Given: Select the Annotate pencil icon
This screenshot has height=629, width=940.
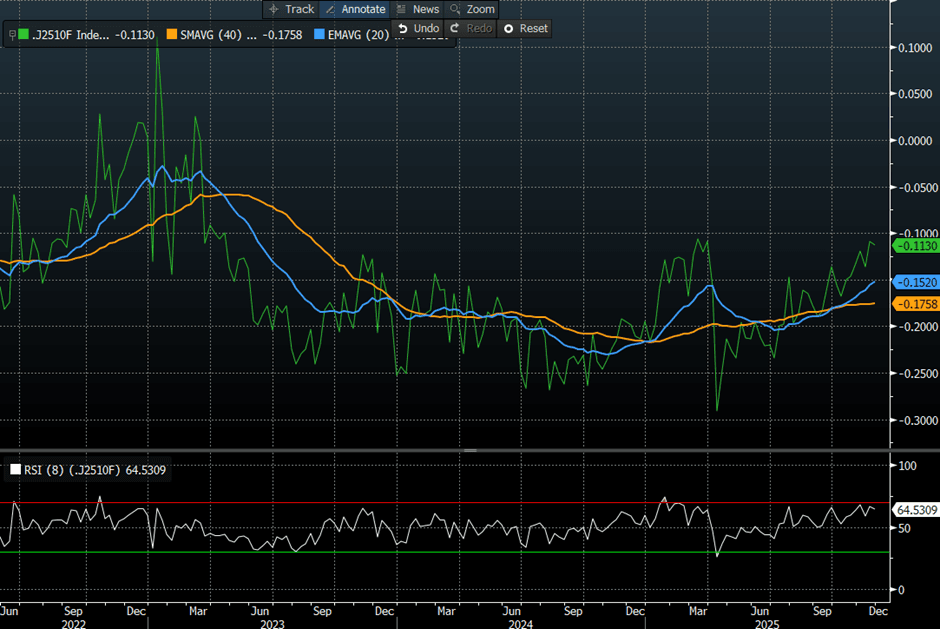Looking at the screenshot, I should [x=331, y=9].
